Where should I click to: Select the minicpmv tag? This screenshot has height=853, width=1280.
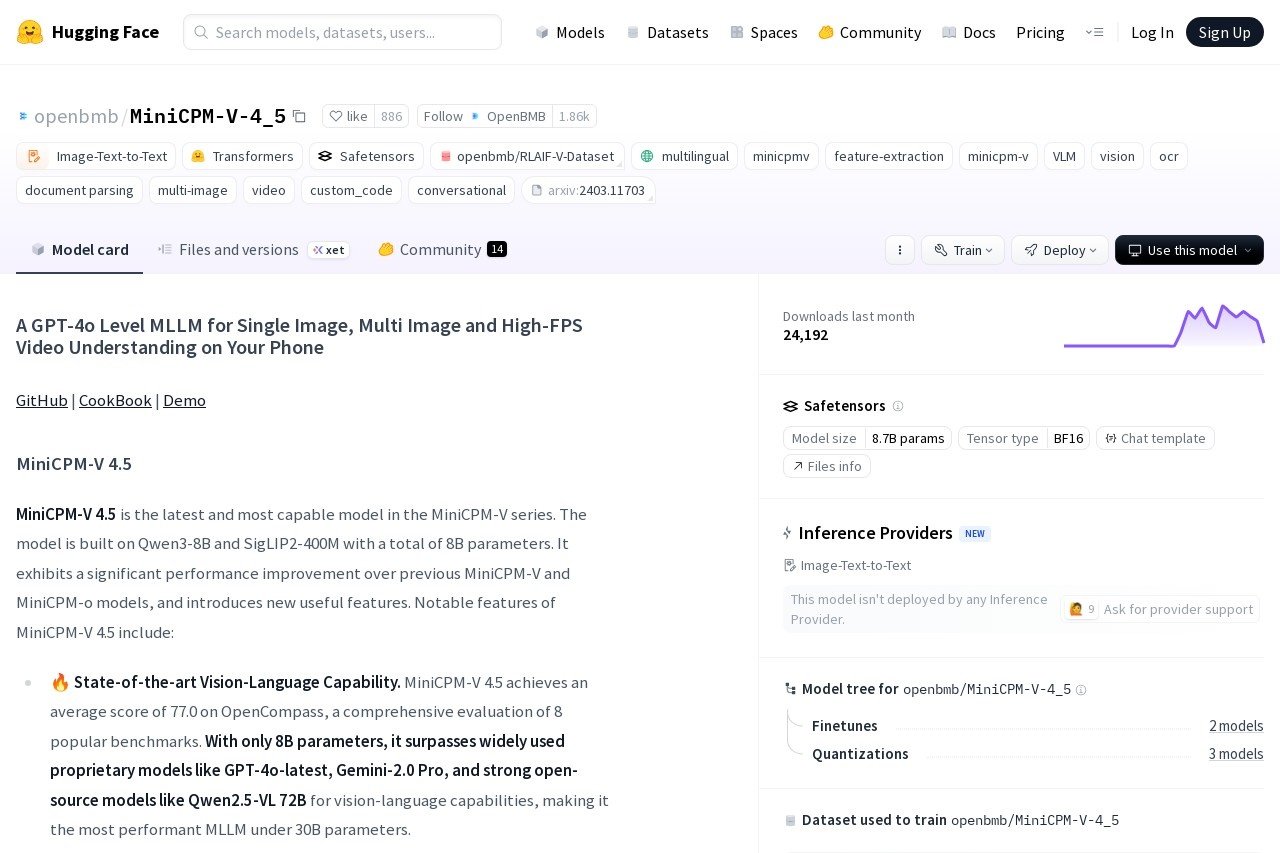[781, 156]
